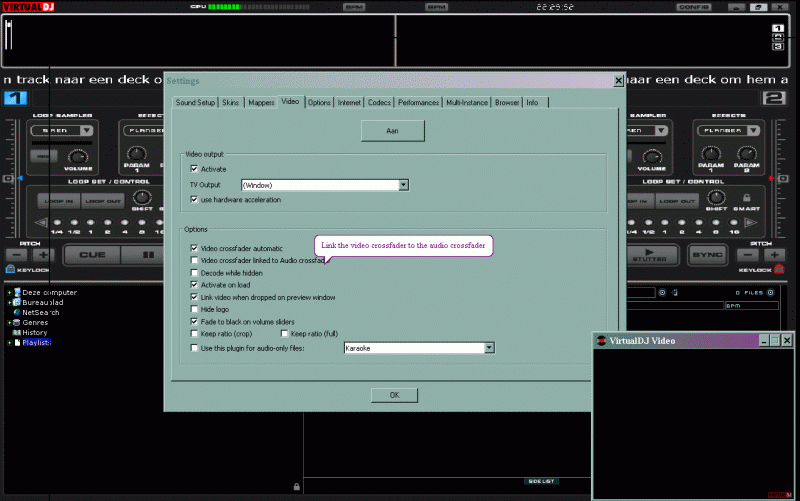
Task: Click NetSearch globe icon in browser tree
Action: click(x=17, y=312)
